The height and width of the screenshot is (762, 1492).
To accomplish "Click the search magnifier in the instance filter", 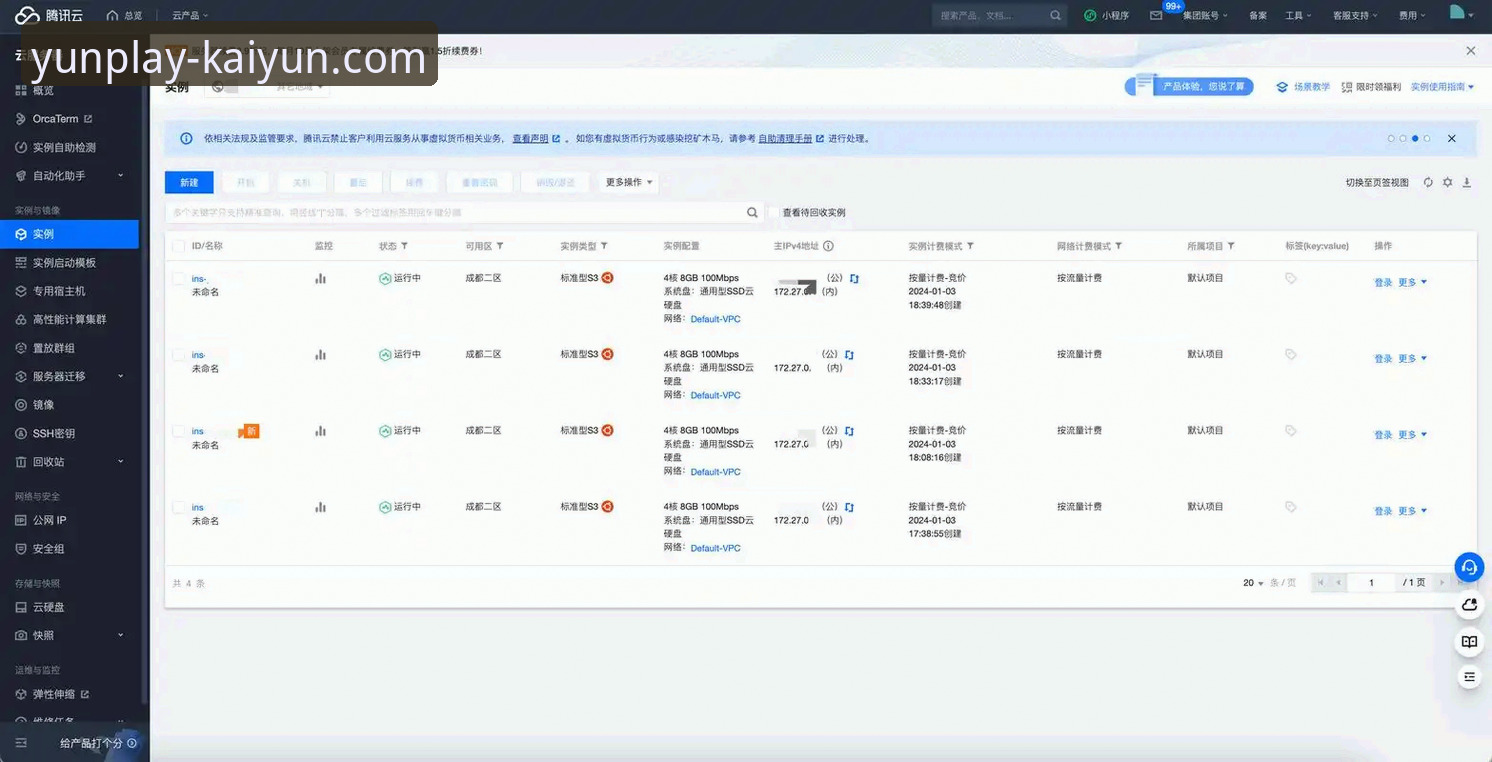I will (752, 213).
